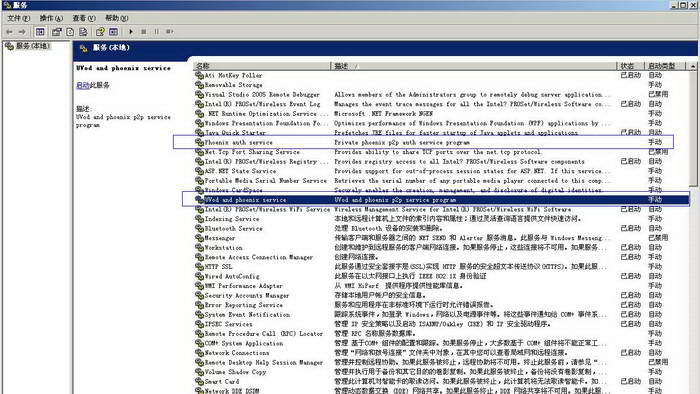The image size is (700, 394).
Task: Select Net.Tcp Port Sharing Service row
Action: (442, 152)
